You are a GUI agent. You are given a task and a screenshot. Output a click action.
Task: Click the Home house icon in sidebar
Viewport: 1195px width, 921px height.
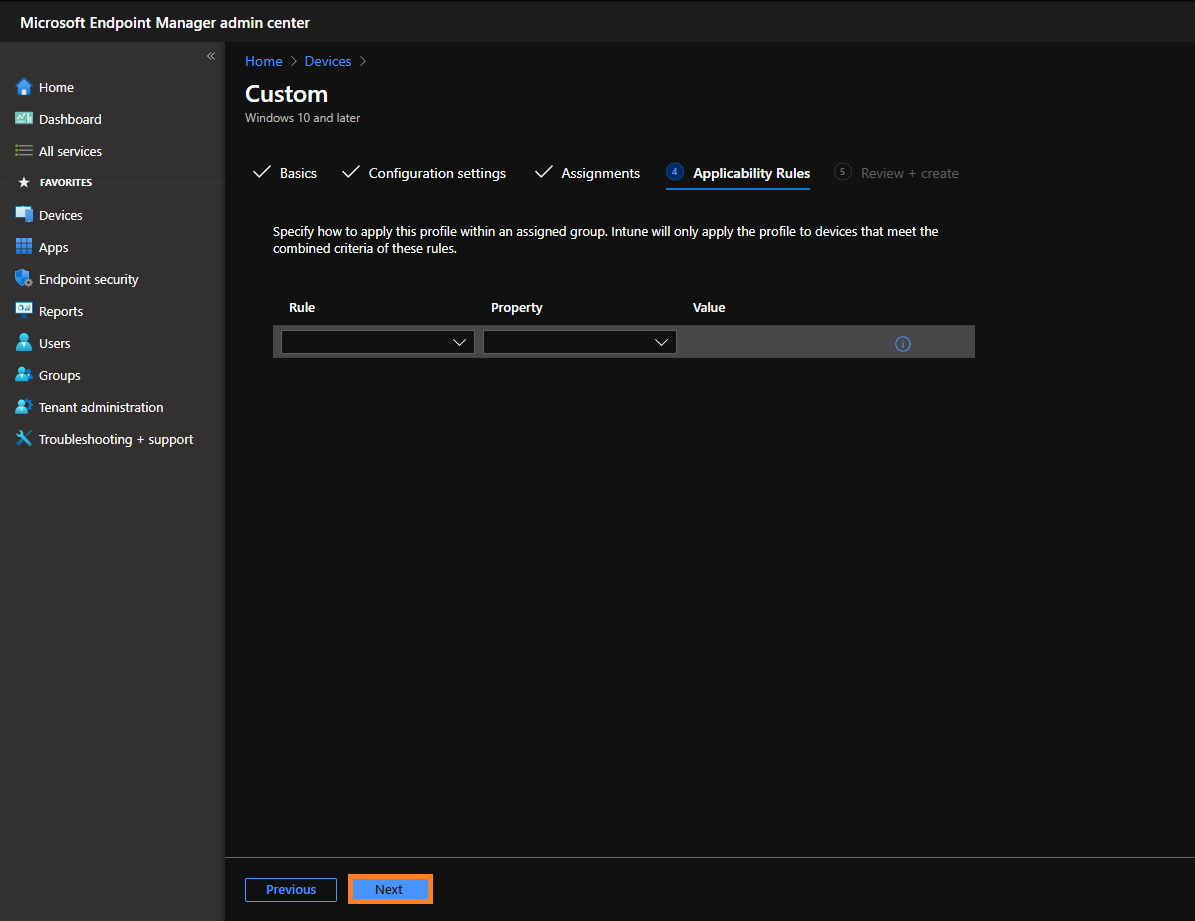click(24, 87)
